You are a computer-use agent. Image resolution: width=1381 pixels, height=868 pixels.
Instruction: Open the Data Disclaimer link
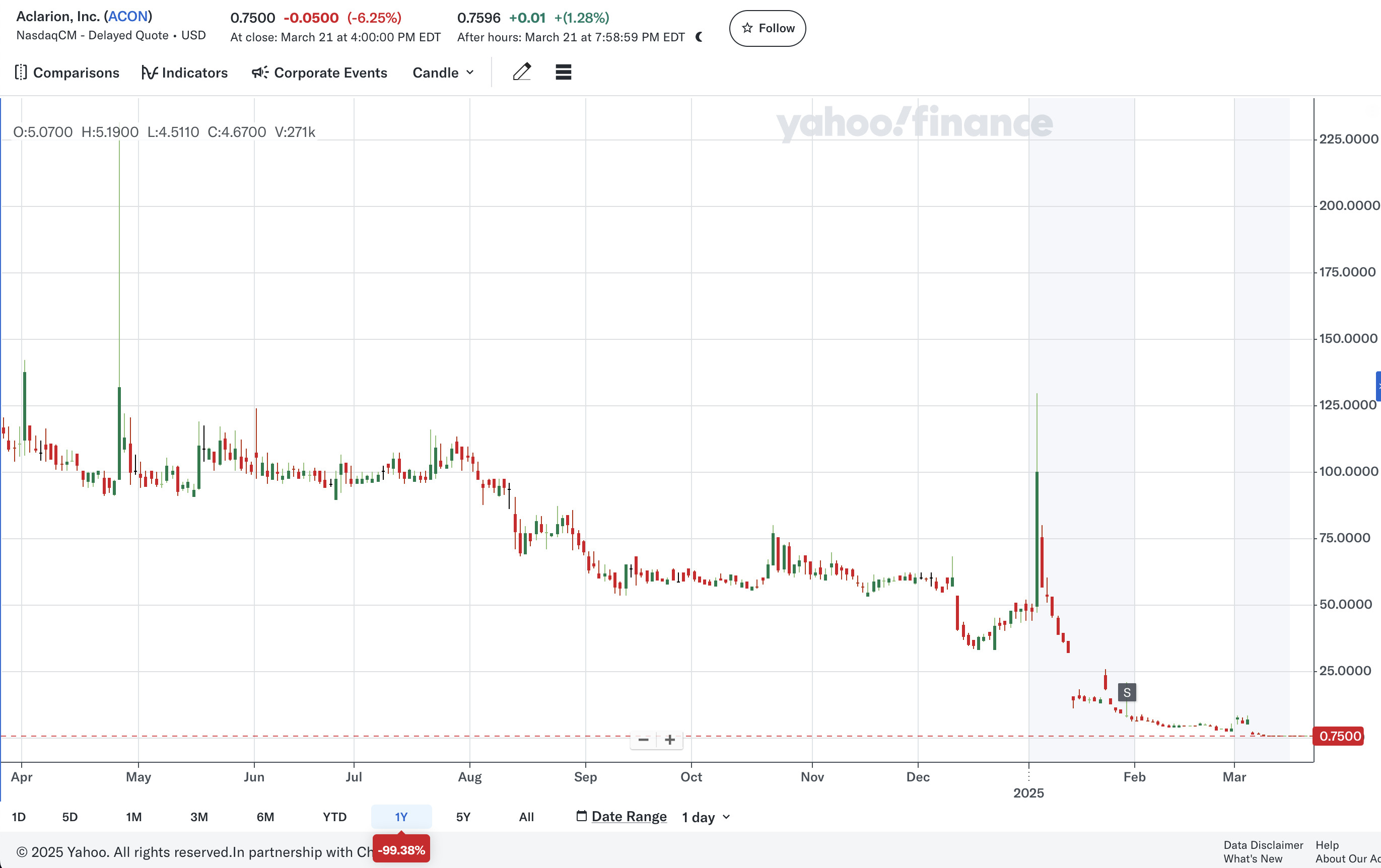click(1263, 845)
